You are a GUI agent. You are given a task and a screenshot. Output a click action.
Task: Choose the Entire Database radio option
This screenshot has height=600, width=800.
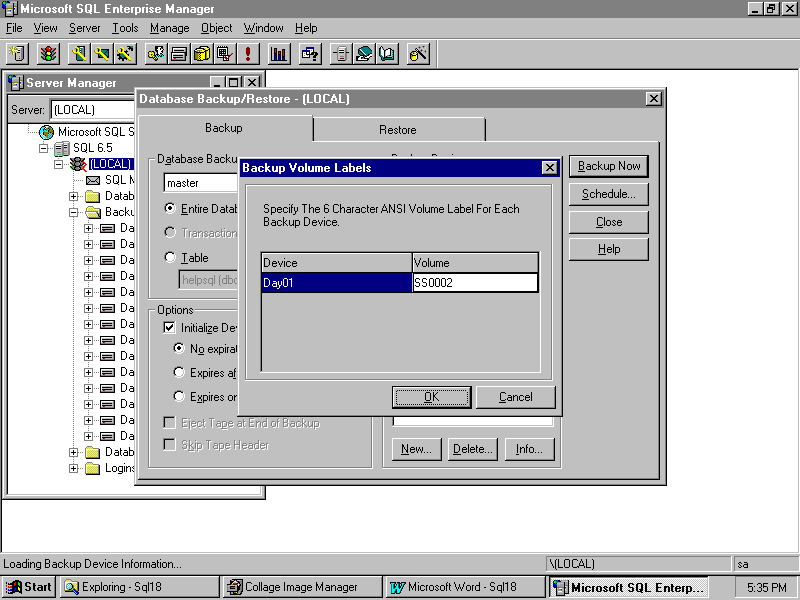[169, 209]
